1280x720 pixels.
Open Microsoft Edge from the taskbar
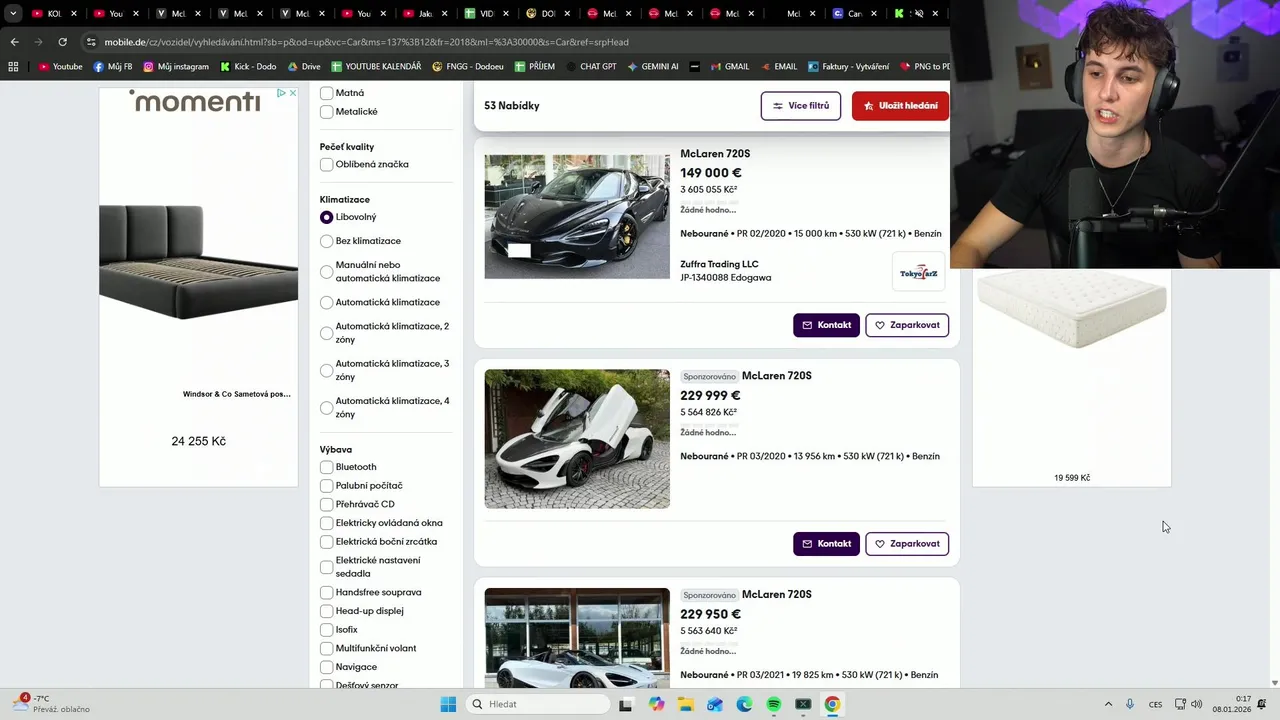coord(744,704)
